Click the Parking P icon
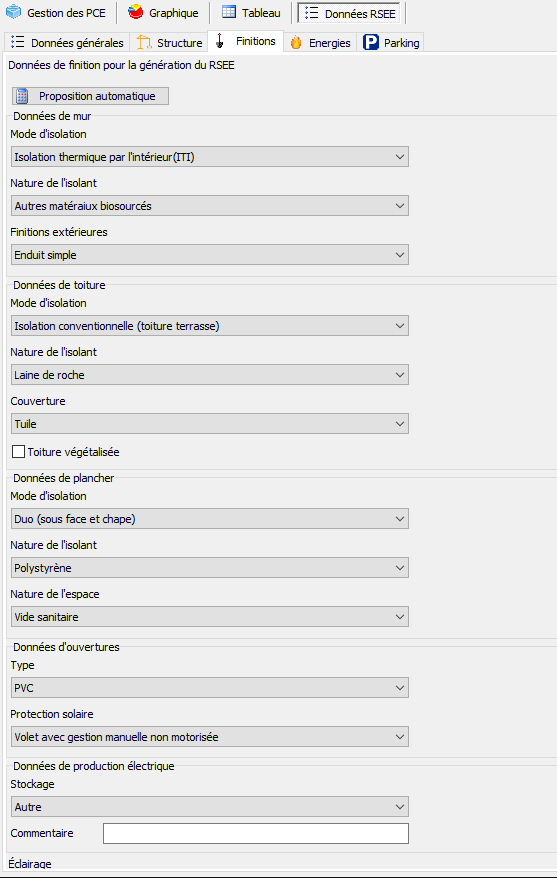Viewport: 557px width, 878px height. 371,42
